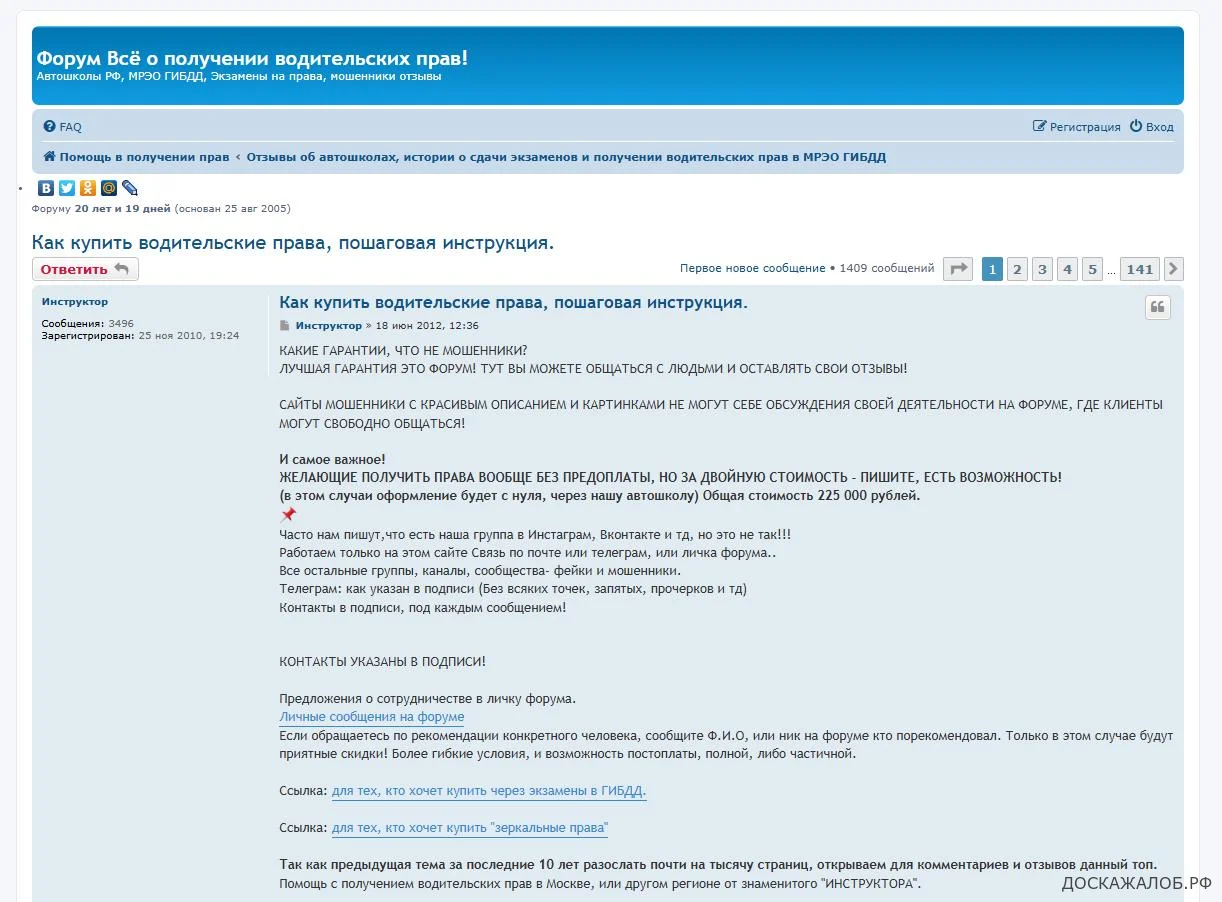Share via the Twitter bird icon
This screenshot has height=902, width=1222.
(x=67, y=188)
